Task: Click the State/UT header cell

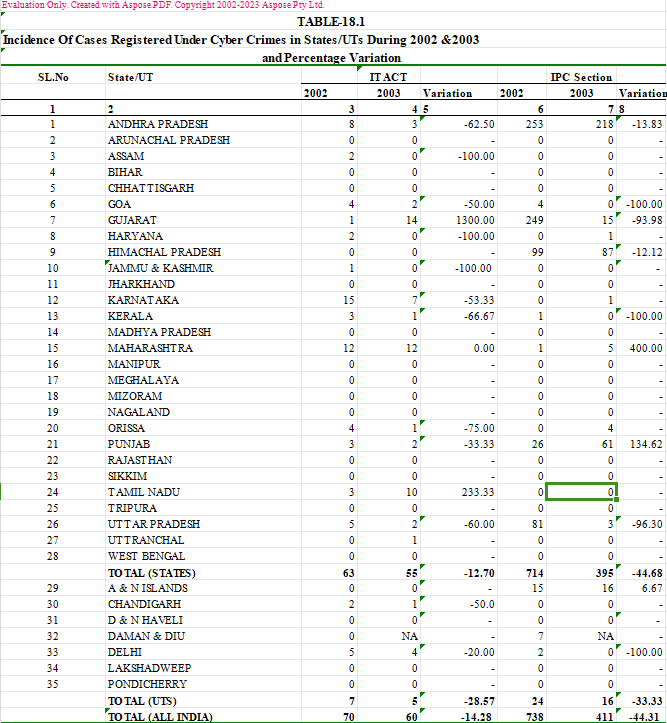Action: click(130, 77)
